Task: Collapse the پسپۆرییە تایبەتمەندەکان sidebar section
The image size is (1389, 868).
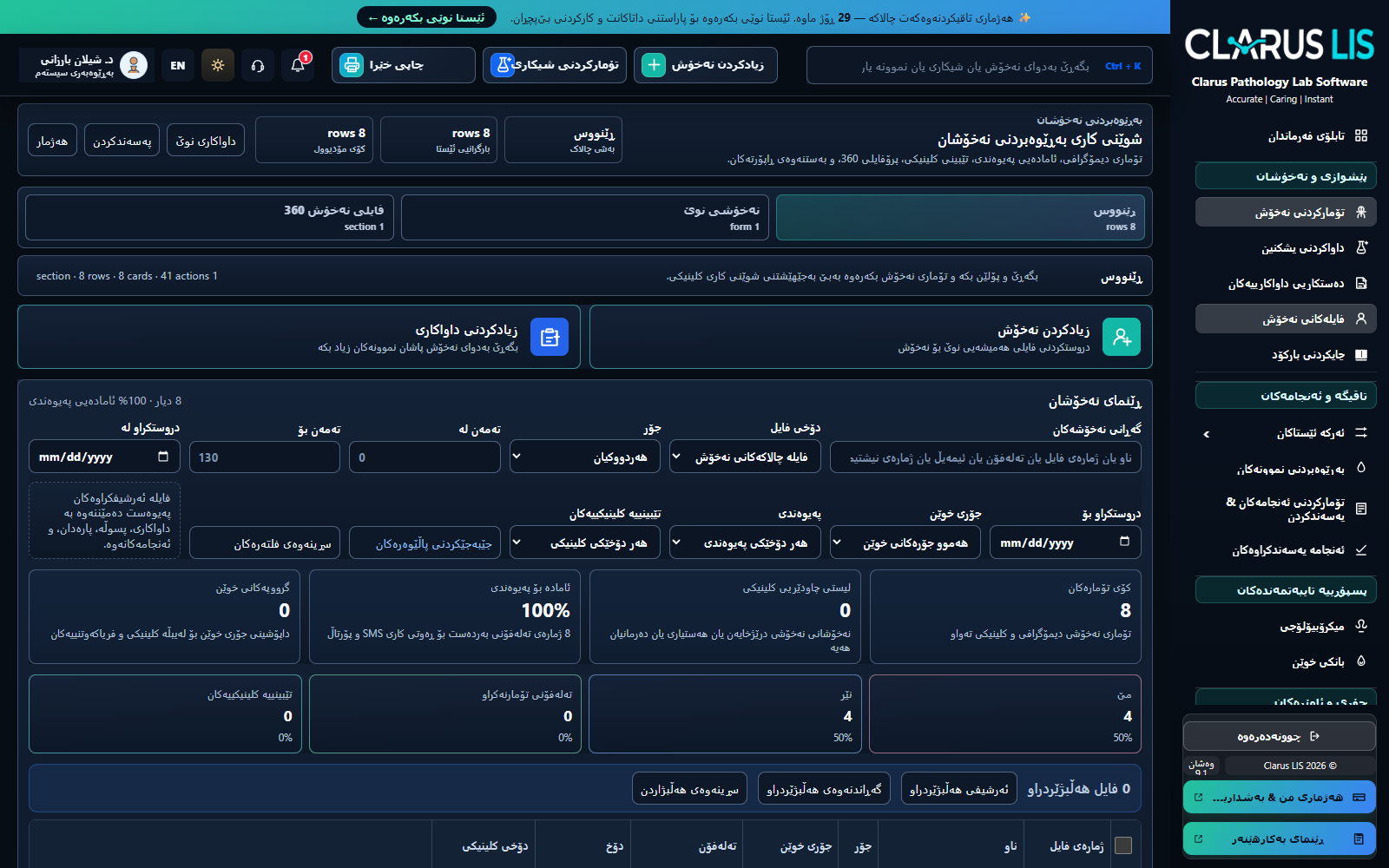Action: click(1286, 590)
